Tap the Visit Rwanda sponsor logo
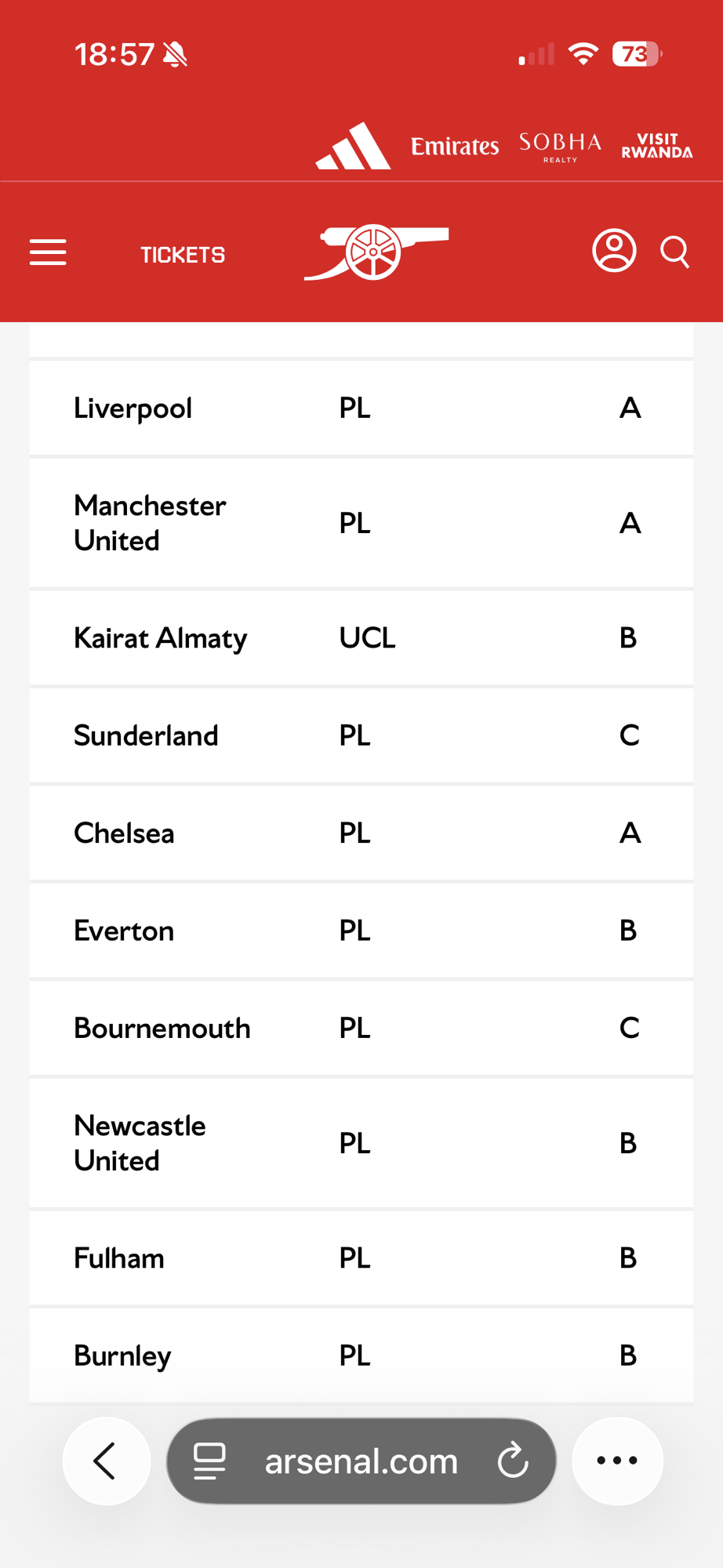This screenshot has height=1568, width=723. (x=657, y=147)
